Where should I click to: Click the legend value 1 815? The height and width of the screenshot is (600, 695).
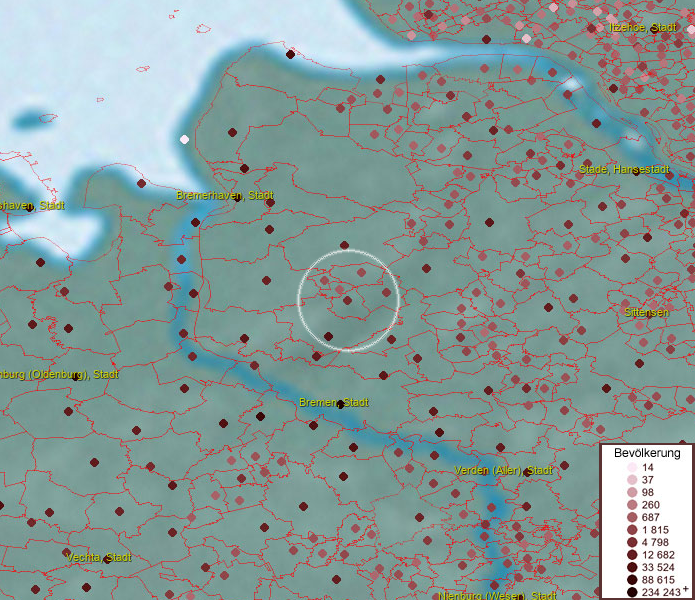[656, 530]
